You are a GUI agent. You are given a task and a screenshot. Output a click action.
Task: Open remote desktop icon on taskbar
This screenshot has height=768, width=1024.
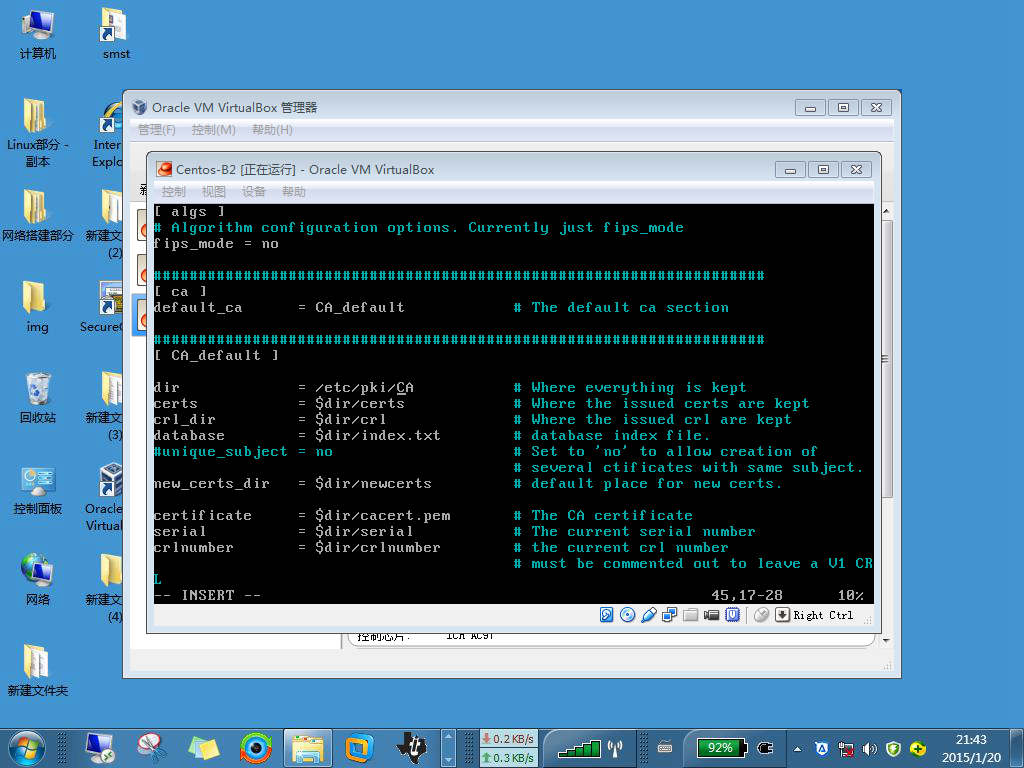(100, 748)
